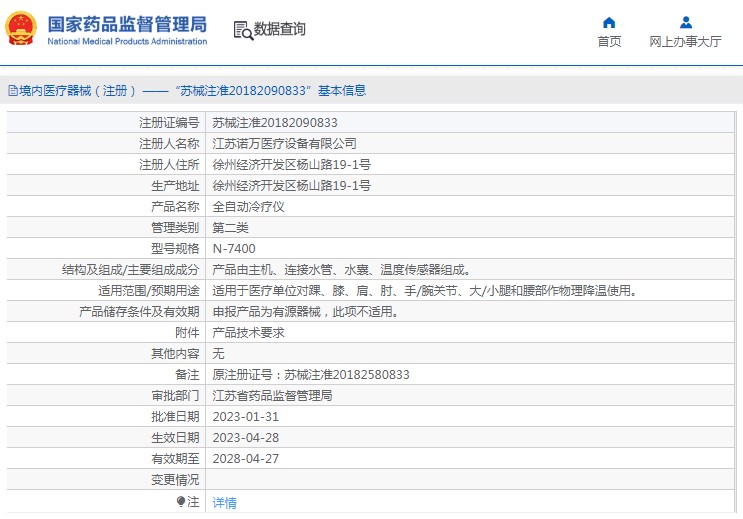
Task: Click 适用范围/预期用途 label
Action: 149,291
